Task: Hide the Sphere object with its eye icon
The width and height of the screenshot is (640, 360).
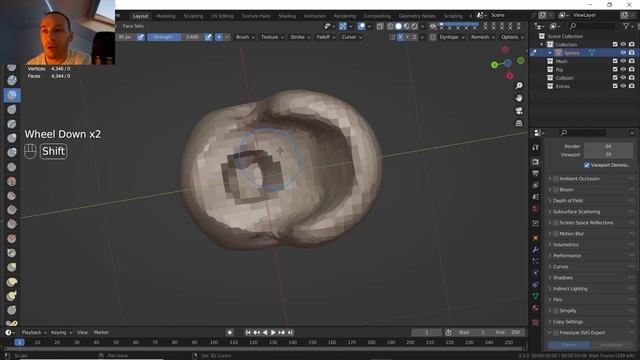Action: coord(623,53)
